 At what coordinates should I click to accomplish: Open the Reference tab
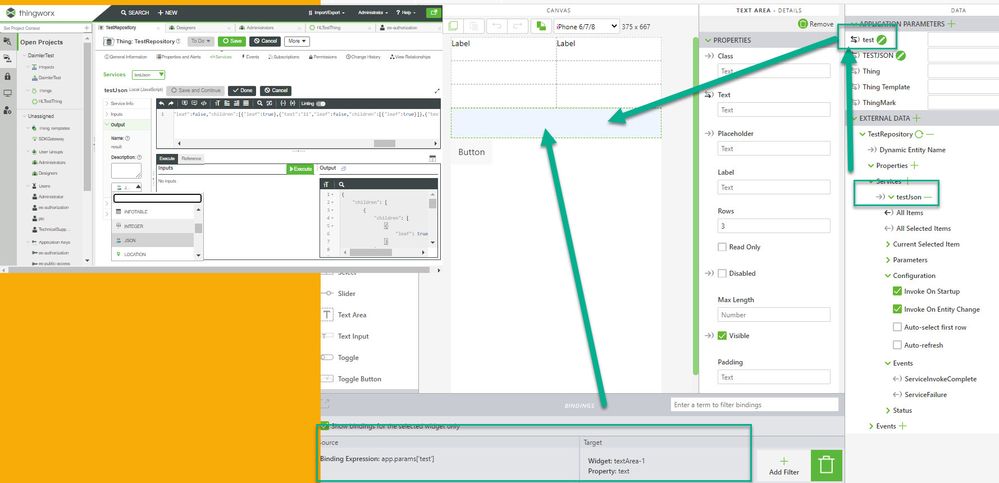[x=190, y=158]
